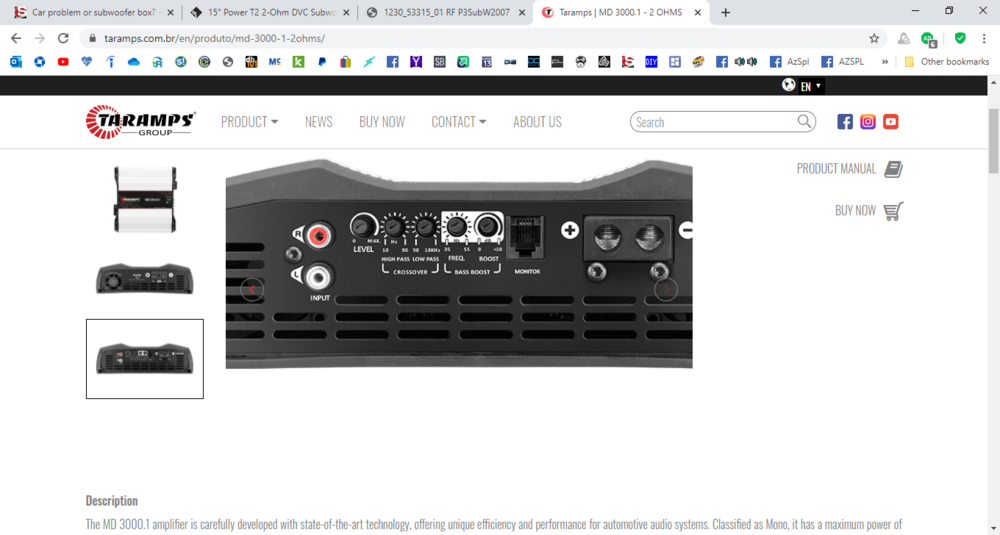The width and height of the screenshot is (1000, 535).
Task: Expand the PRODUCT dropdown menu
Action: coord(249,122)
